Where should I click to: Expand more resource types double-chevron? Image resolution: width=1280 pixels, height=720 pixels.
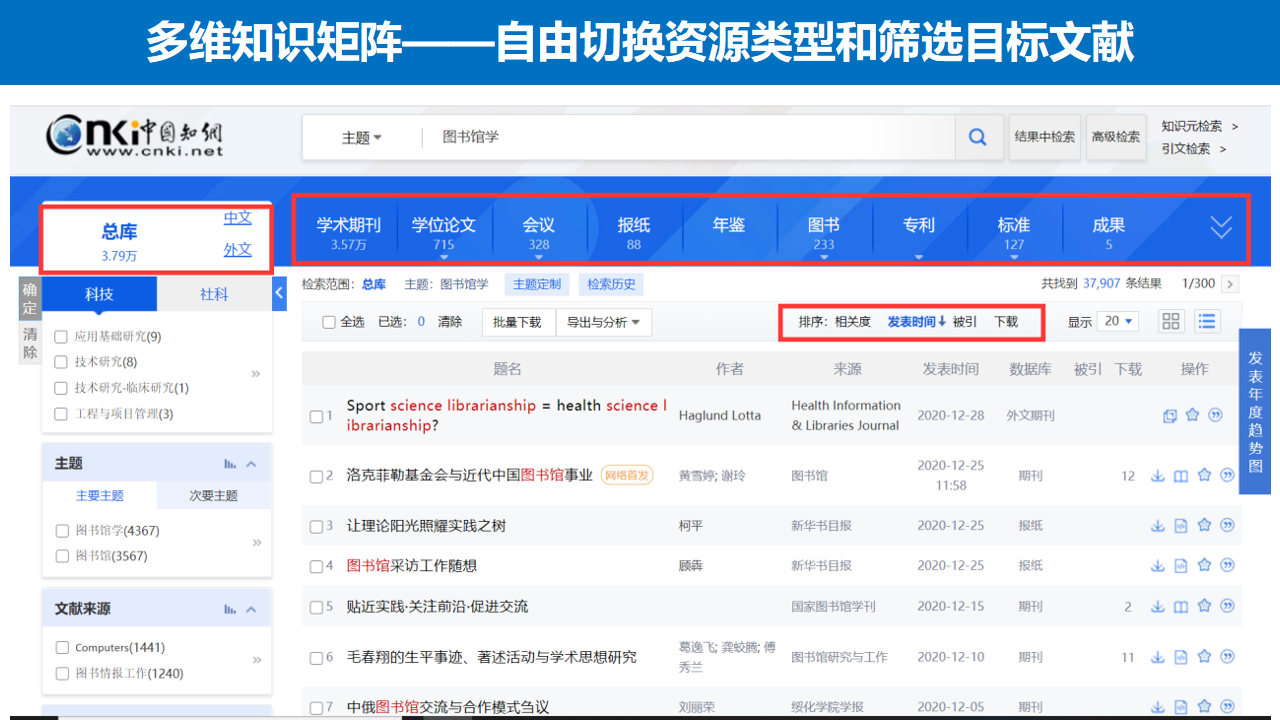1221,228
